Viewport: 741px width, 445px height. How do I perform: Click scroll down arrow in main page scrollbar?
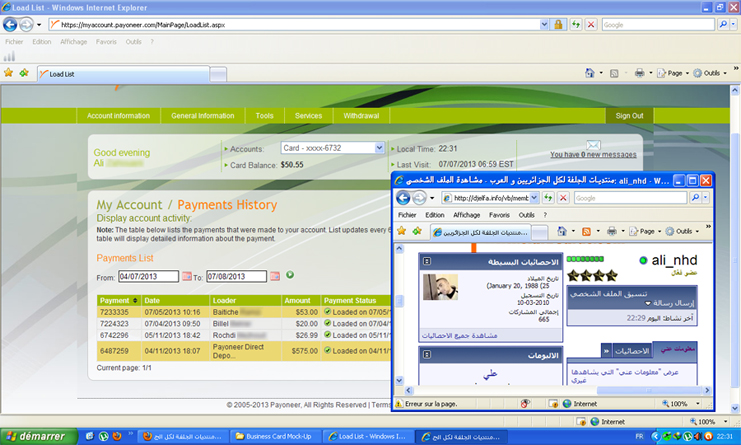tap(735, 408)
